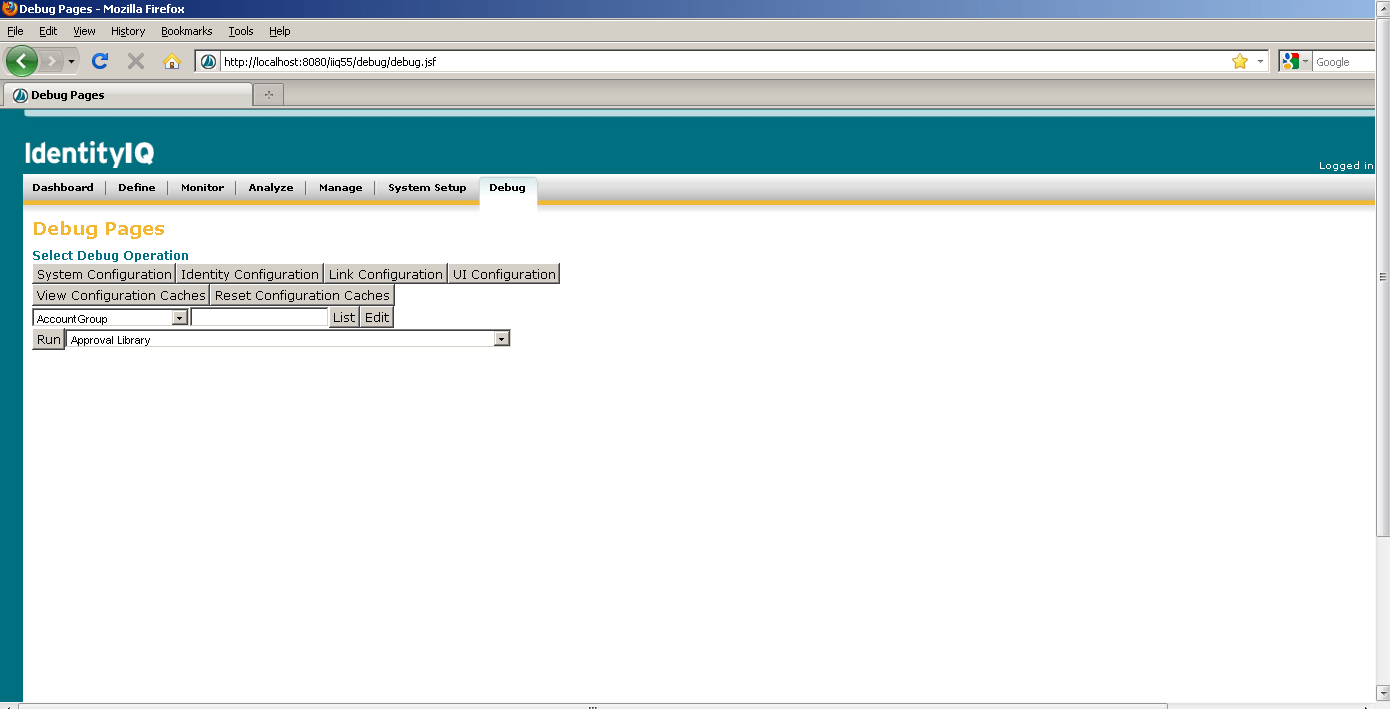The height and width of the screenshot is (709, 1390).
Task: Click the stop loading X icon
Action: tap(136, 61)
